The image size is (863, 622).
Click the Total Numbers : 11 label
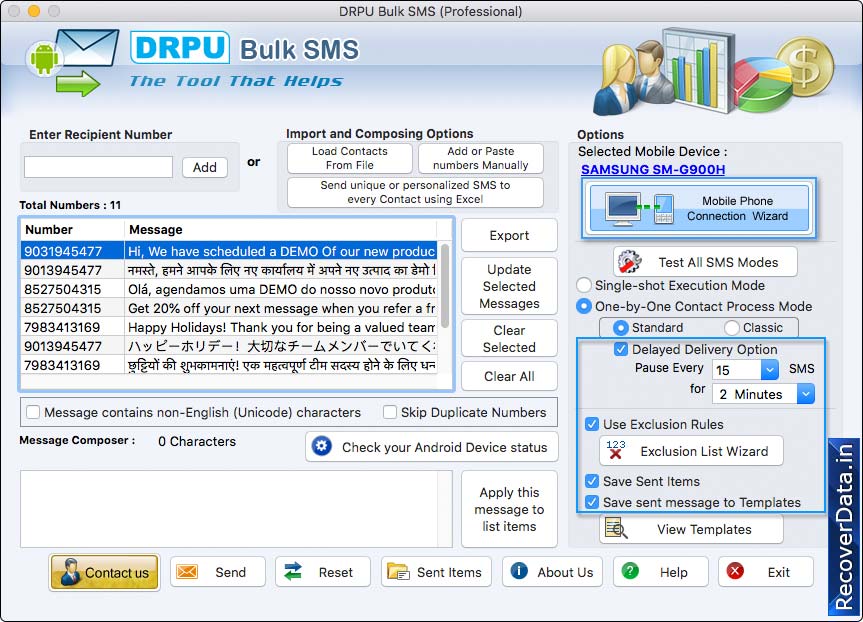(70, 205)
